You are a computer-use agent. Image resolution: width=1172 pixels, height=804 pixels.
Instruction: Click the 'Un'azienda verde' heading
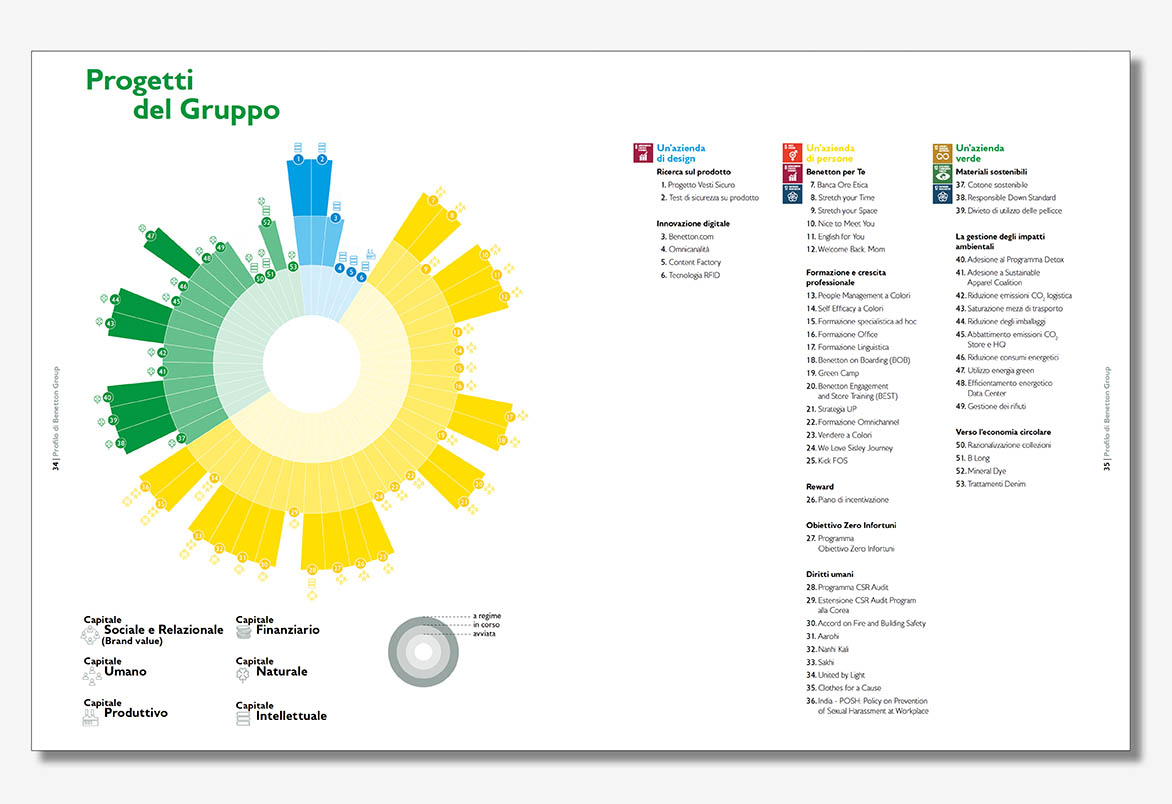coord(980,153)
